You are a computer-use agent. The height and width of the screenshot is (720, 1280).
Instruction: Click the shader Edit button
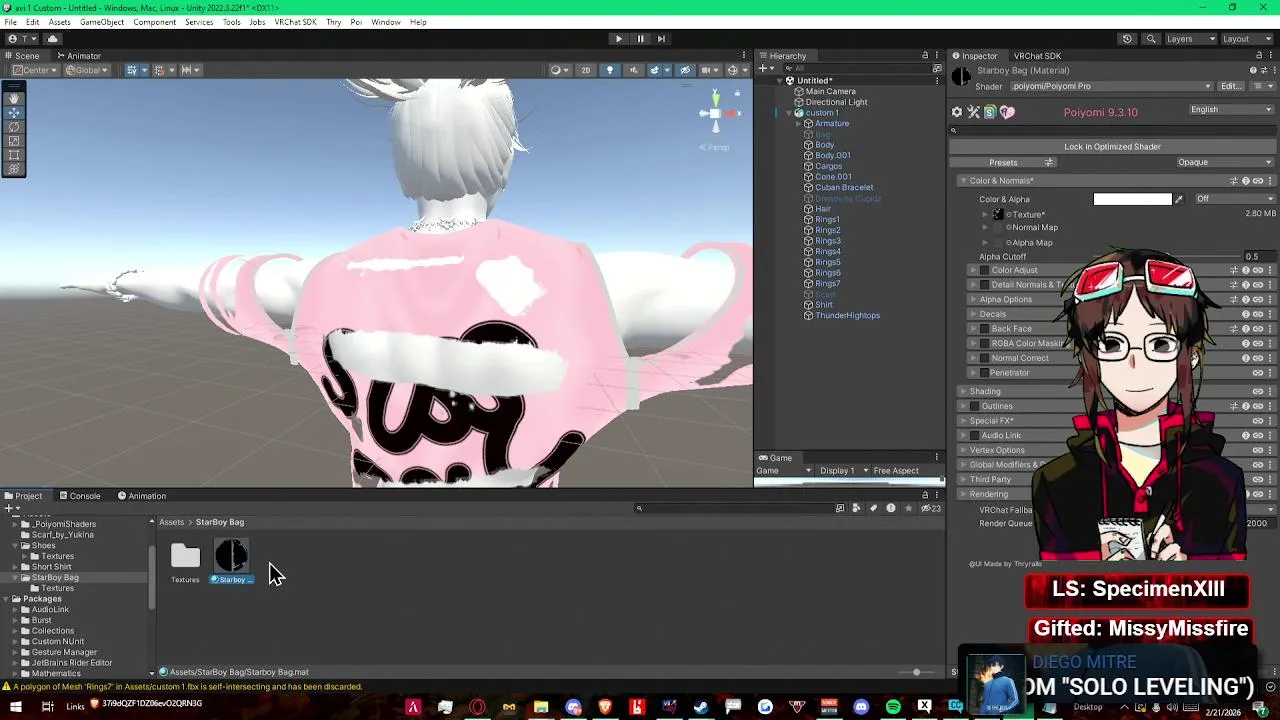(x=1230, y=86)
